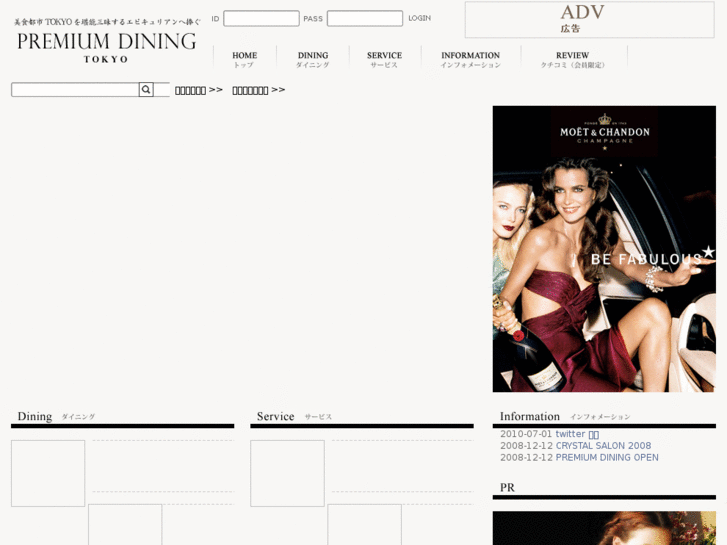The image size is (727, 545).
Task: Go to the HOME menu
Action: pos(244,59)
